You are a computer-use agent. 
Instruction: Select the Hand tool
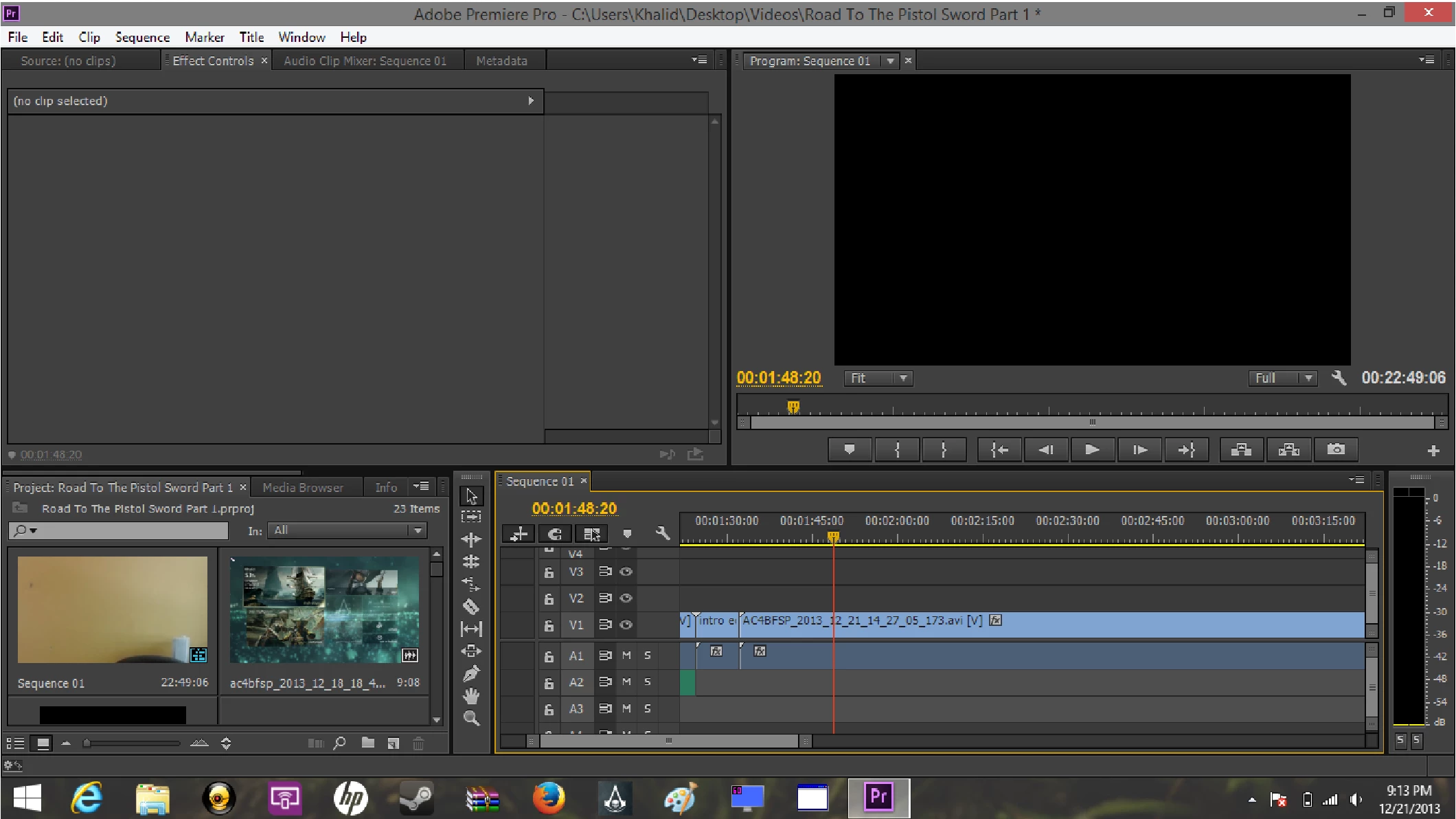pos(470,697)
